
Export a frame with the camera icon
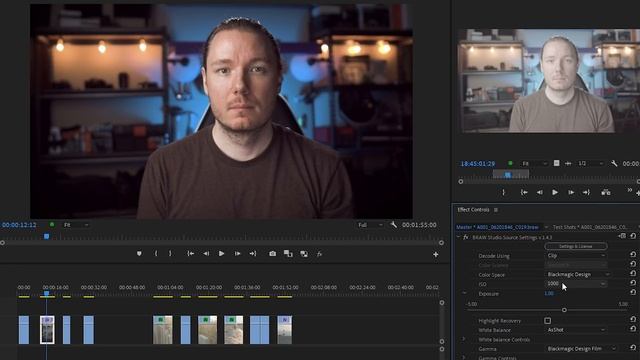(x=272, y=254)
